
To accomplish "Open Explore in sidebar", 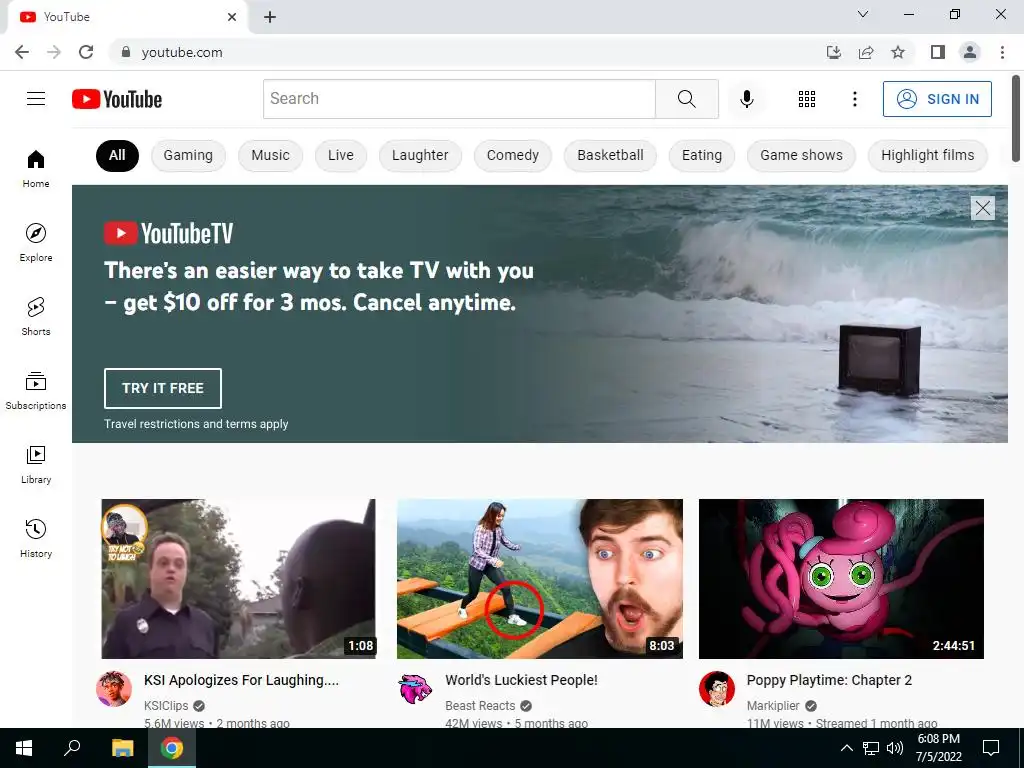I will (x=36, y=242).
